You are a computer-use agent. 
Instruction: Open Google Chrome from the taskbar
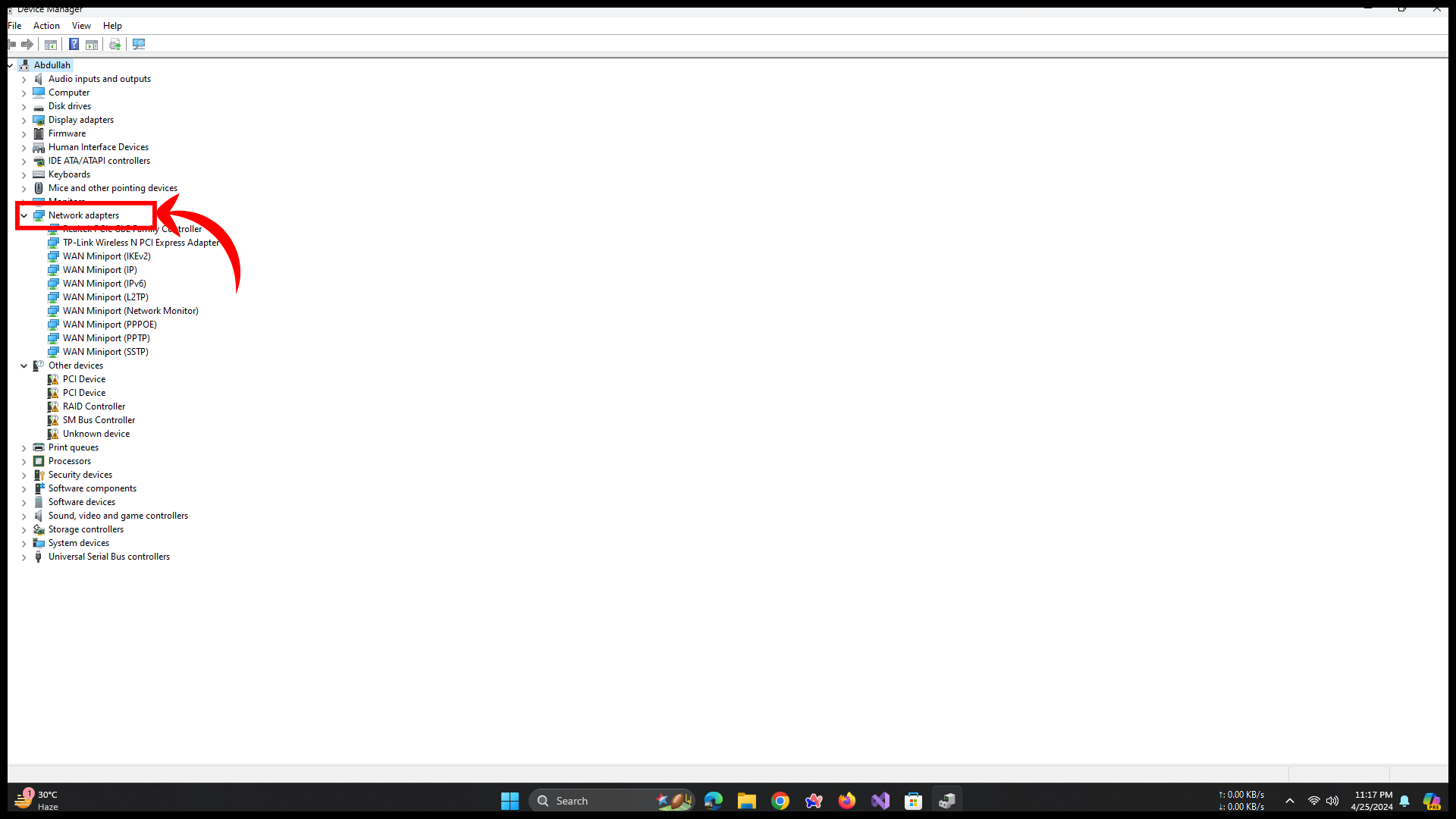pyautogui.click(x=780, y=801)
